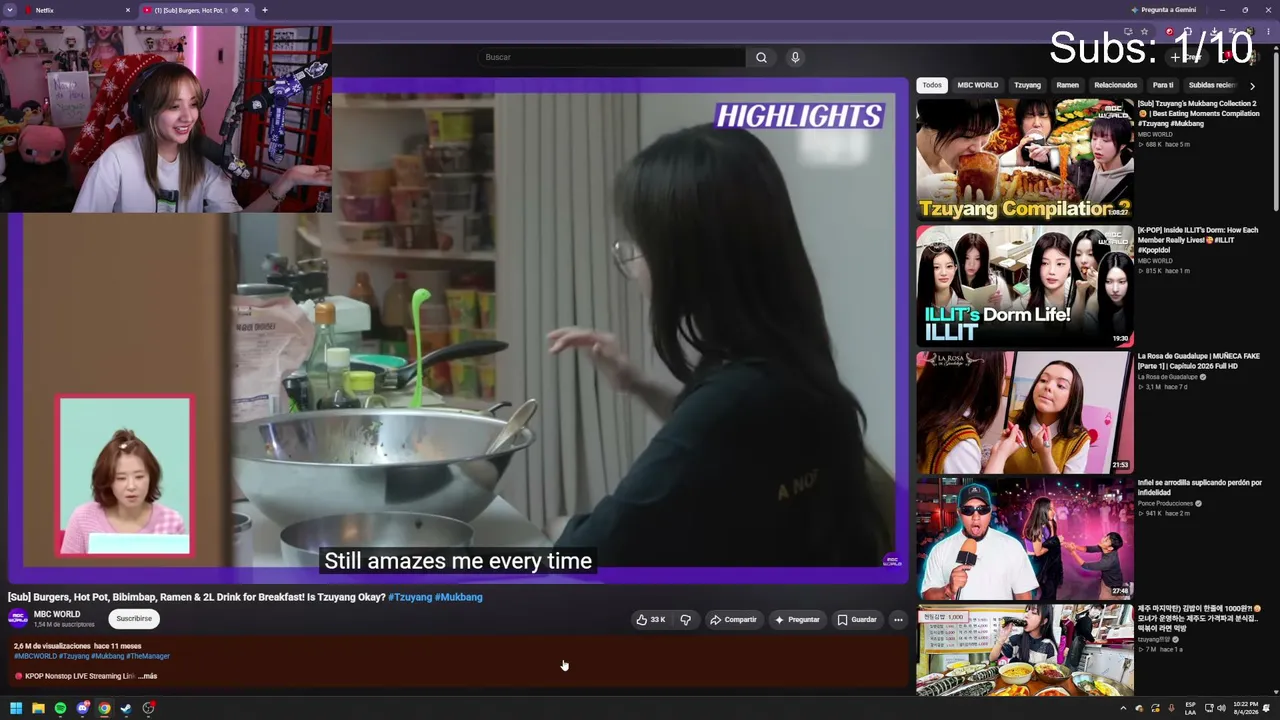Open the tab search dropdown
Screen dimensions: 1280x720
pyautogui.click(x=10, y=10)
